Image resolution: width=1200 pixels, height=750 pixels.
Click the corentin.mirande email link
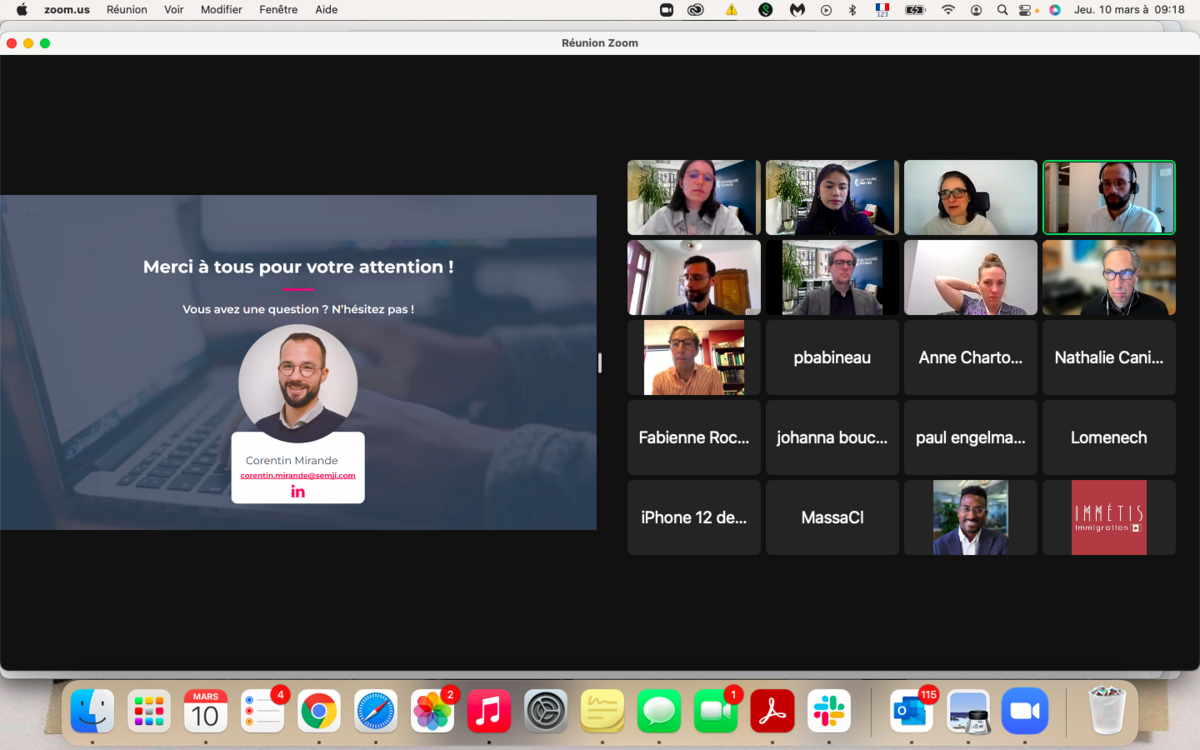click(298, 475)
